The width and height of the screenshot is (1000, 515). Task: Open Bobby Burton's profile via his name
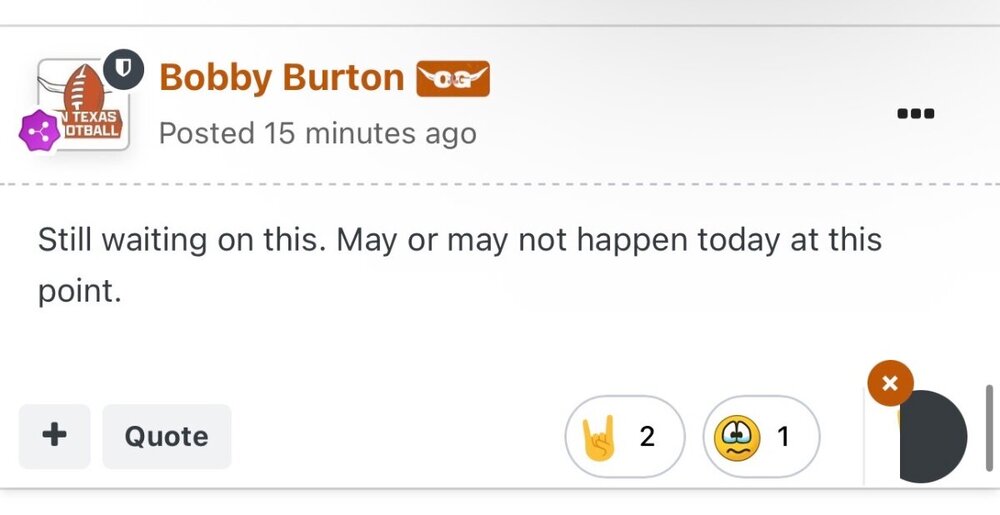coord(281,78)
